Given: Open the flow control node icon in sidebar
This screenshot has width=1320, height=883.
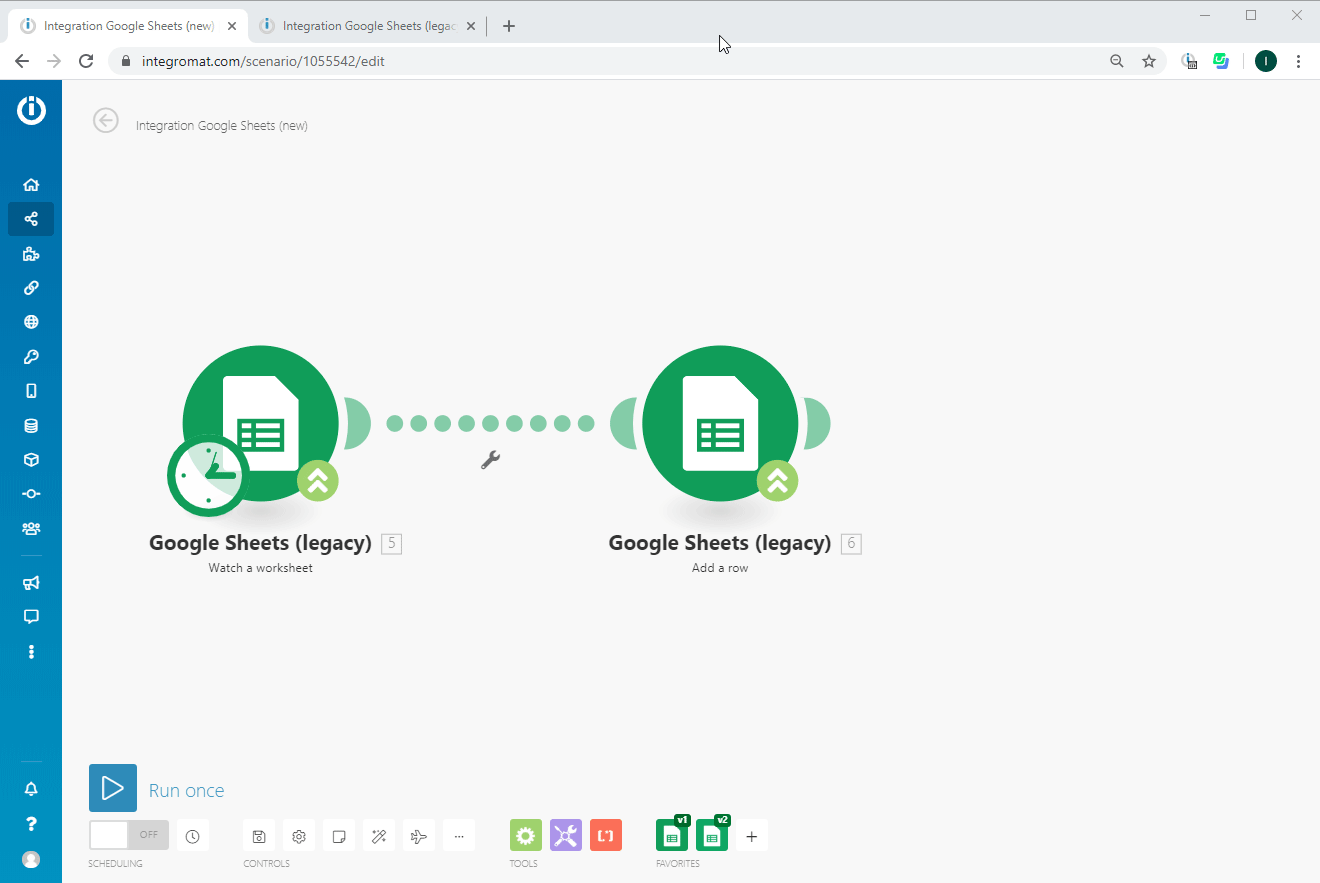Looking at the screenshot, I should pos(31,494).
